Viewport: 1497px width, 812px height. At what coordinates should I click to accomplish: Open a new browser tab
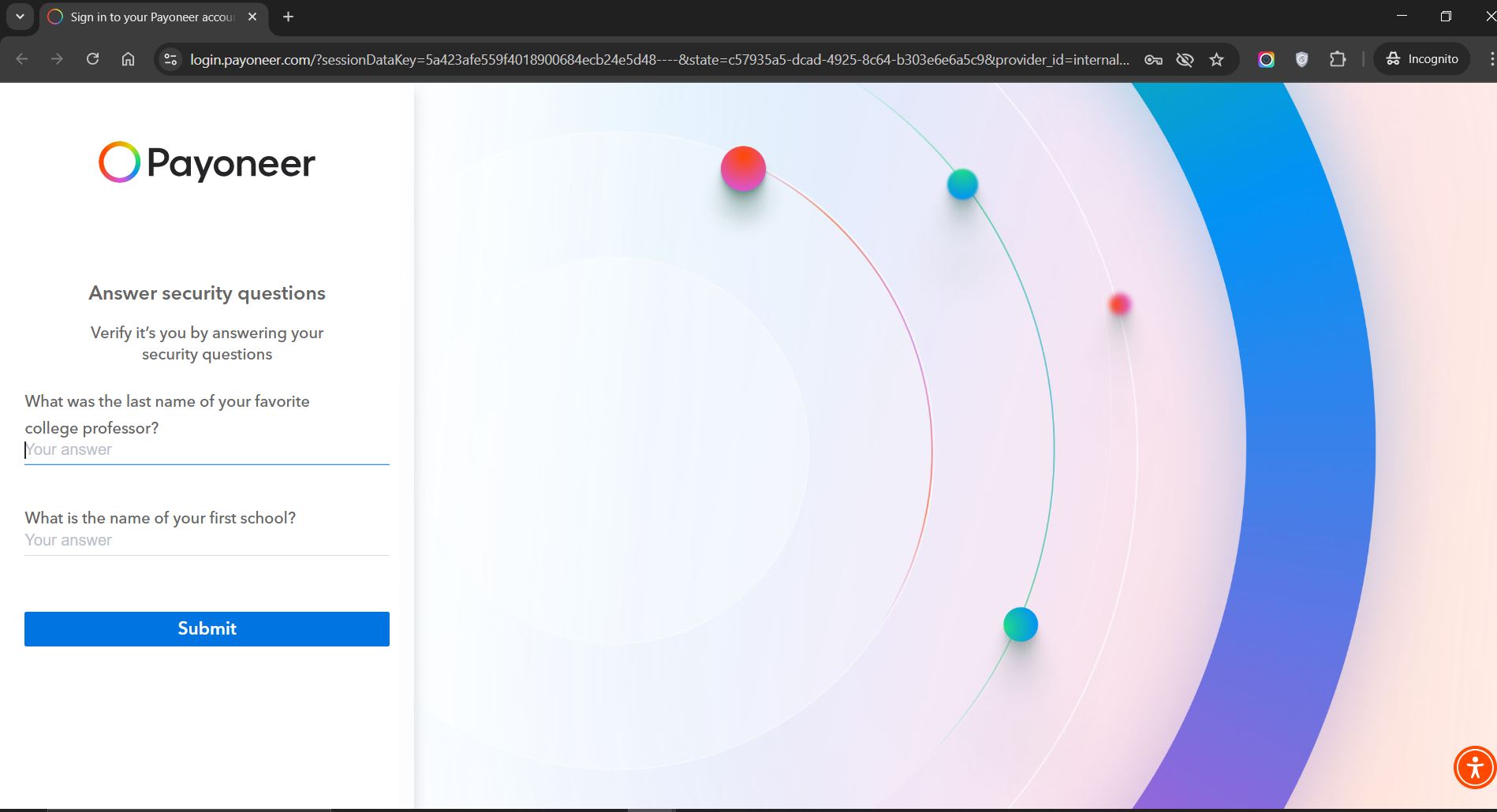click(x=288, y=17)
